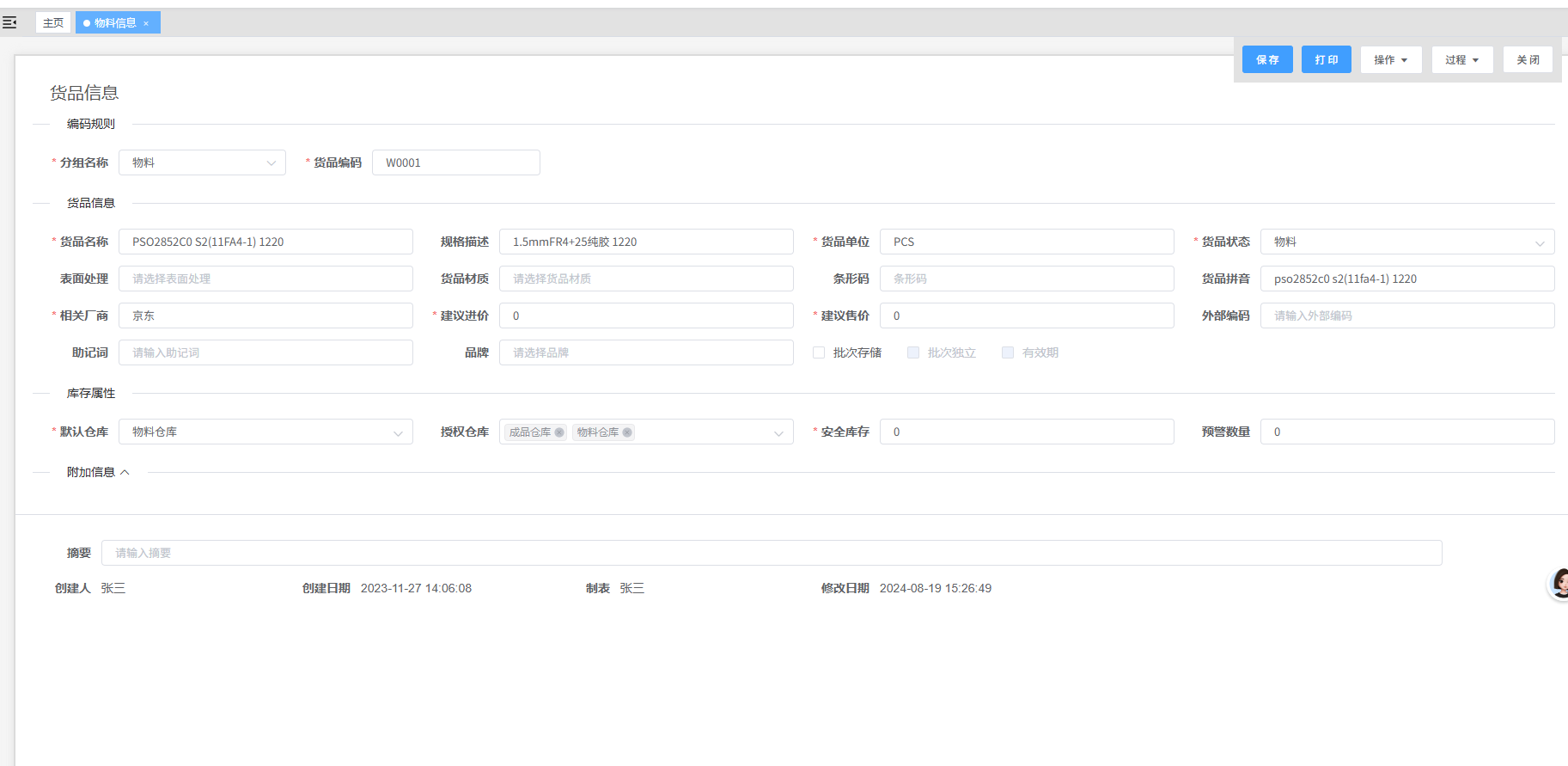Screen dimensions: 1568x766
Task: Open the 过程 dropdown menu
Action: coord(1461,60)
